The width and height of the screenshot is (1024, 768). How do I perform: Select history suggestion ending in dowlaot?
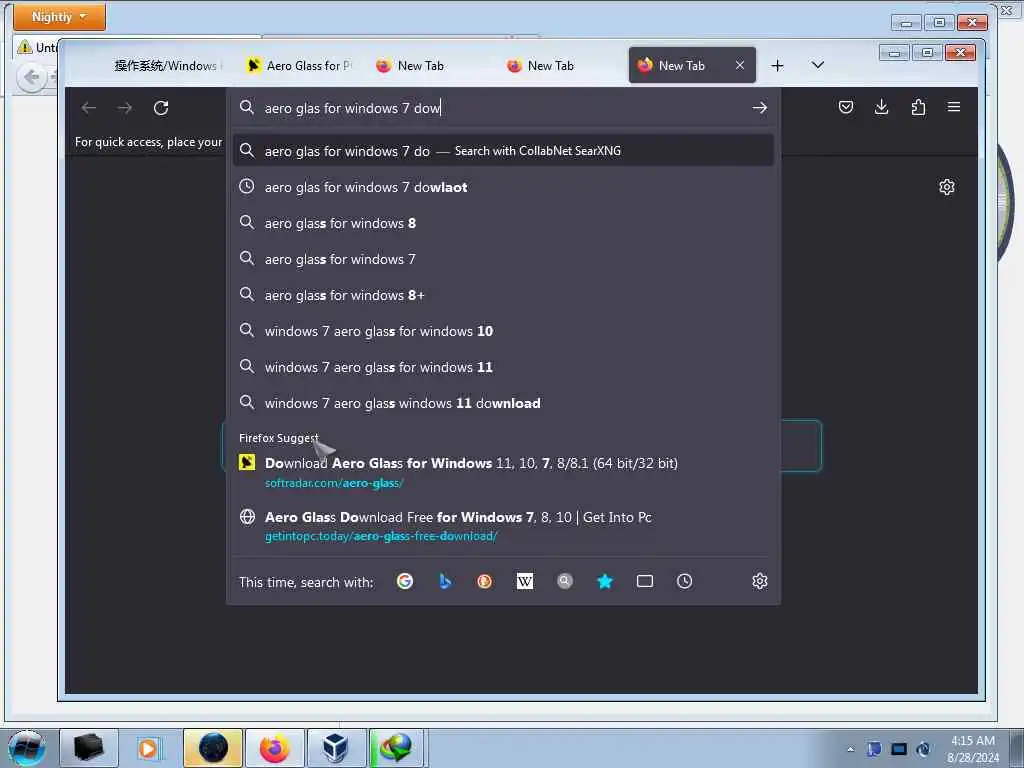pyautogui.click(x=503, y=187)
